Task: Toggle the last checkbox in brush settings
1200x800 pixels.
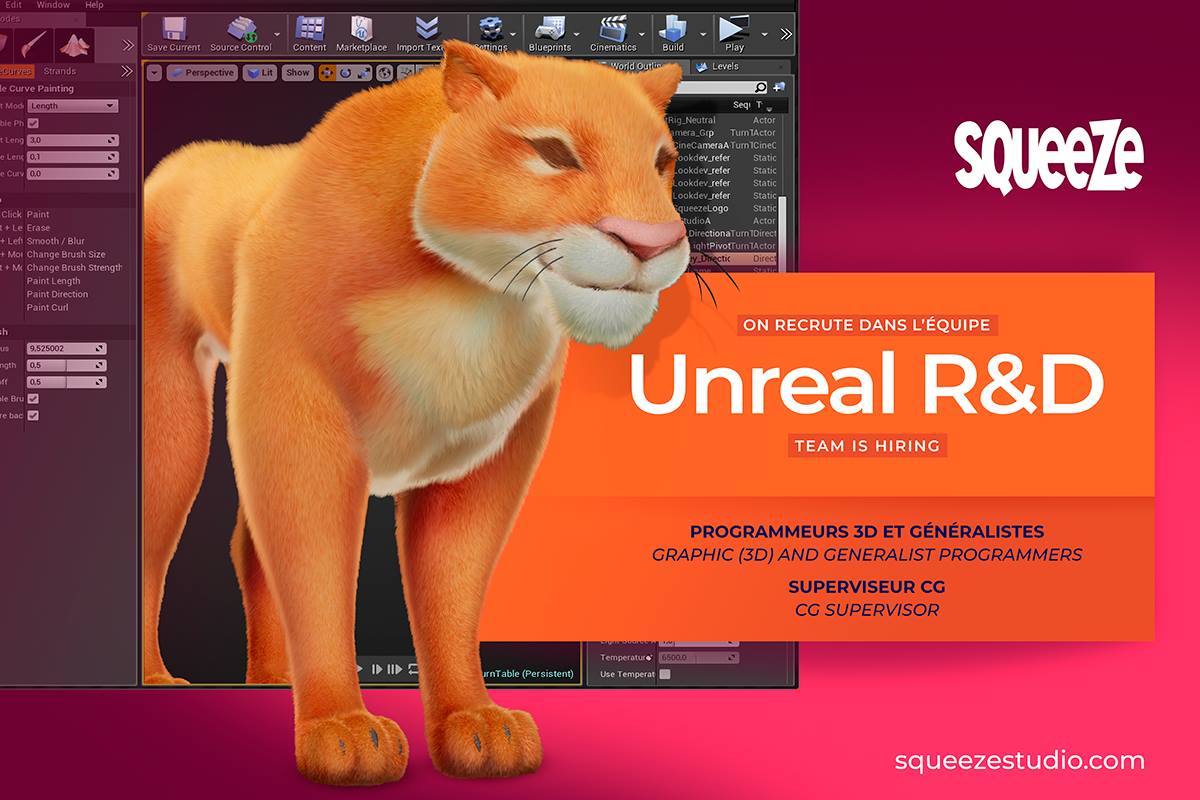Action: pyautogui.click(x=33, y=415)
